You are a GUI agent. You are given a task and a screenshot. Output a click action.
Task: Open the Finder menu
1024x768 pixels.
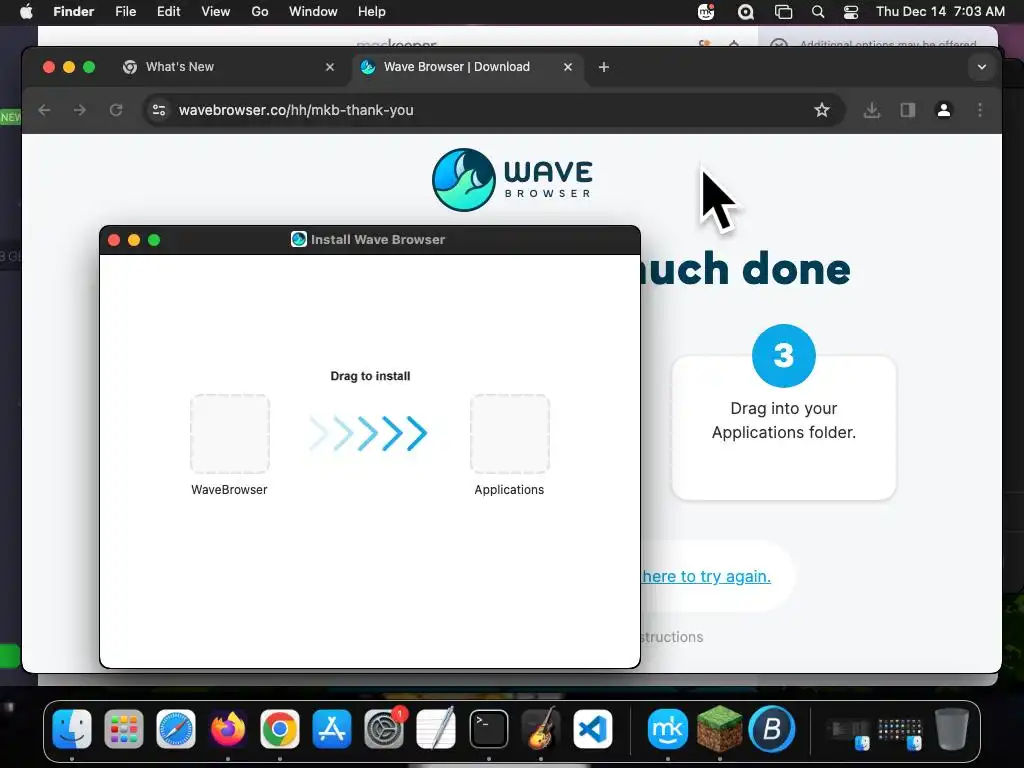point(73,12)
